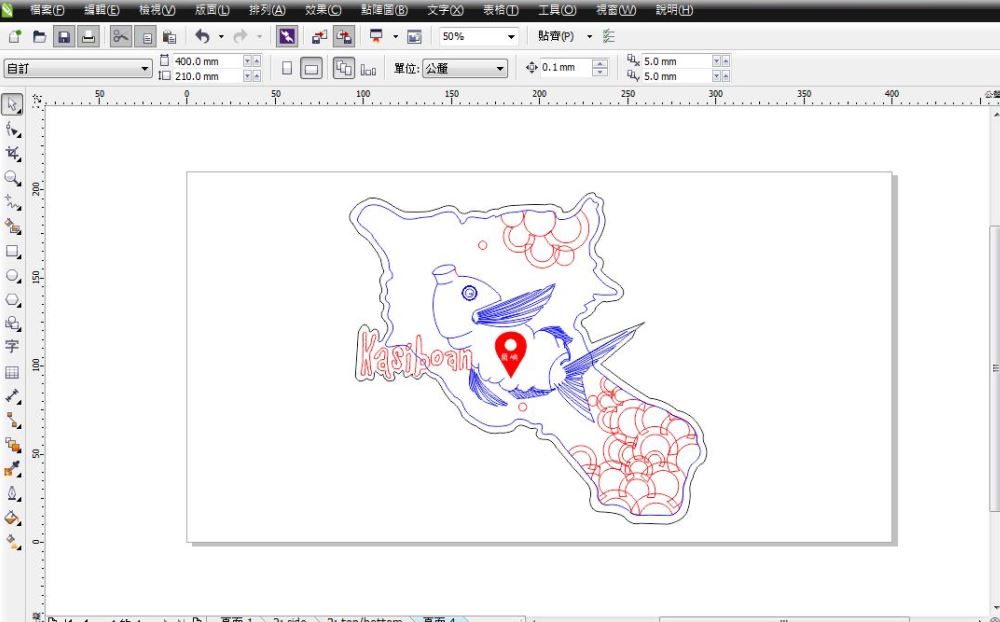1000x622 pixels.
Task: Create a new document via toolbar icon
Action: point(15,36)
